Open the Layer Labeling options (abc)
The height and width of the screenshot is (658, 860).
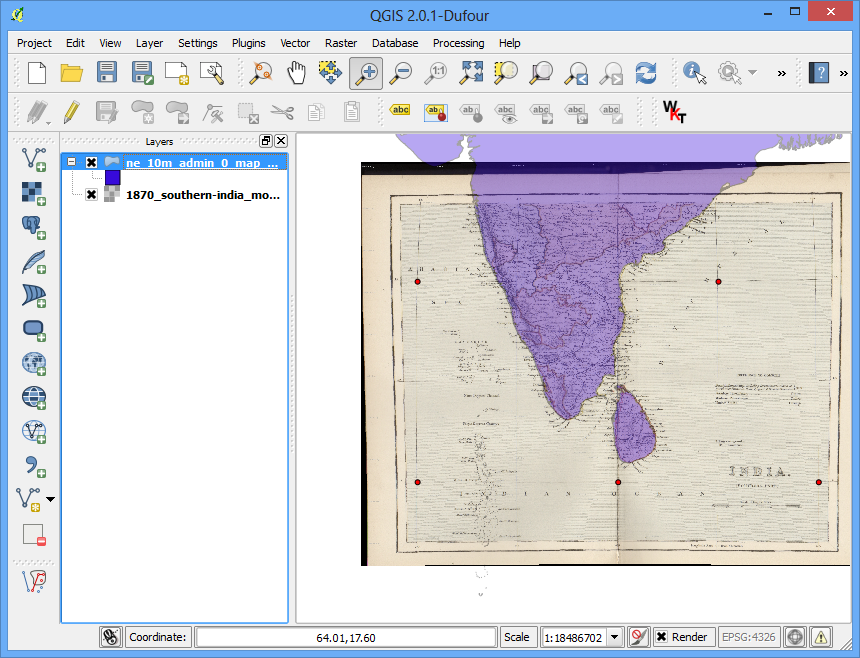400,110
